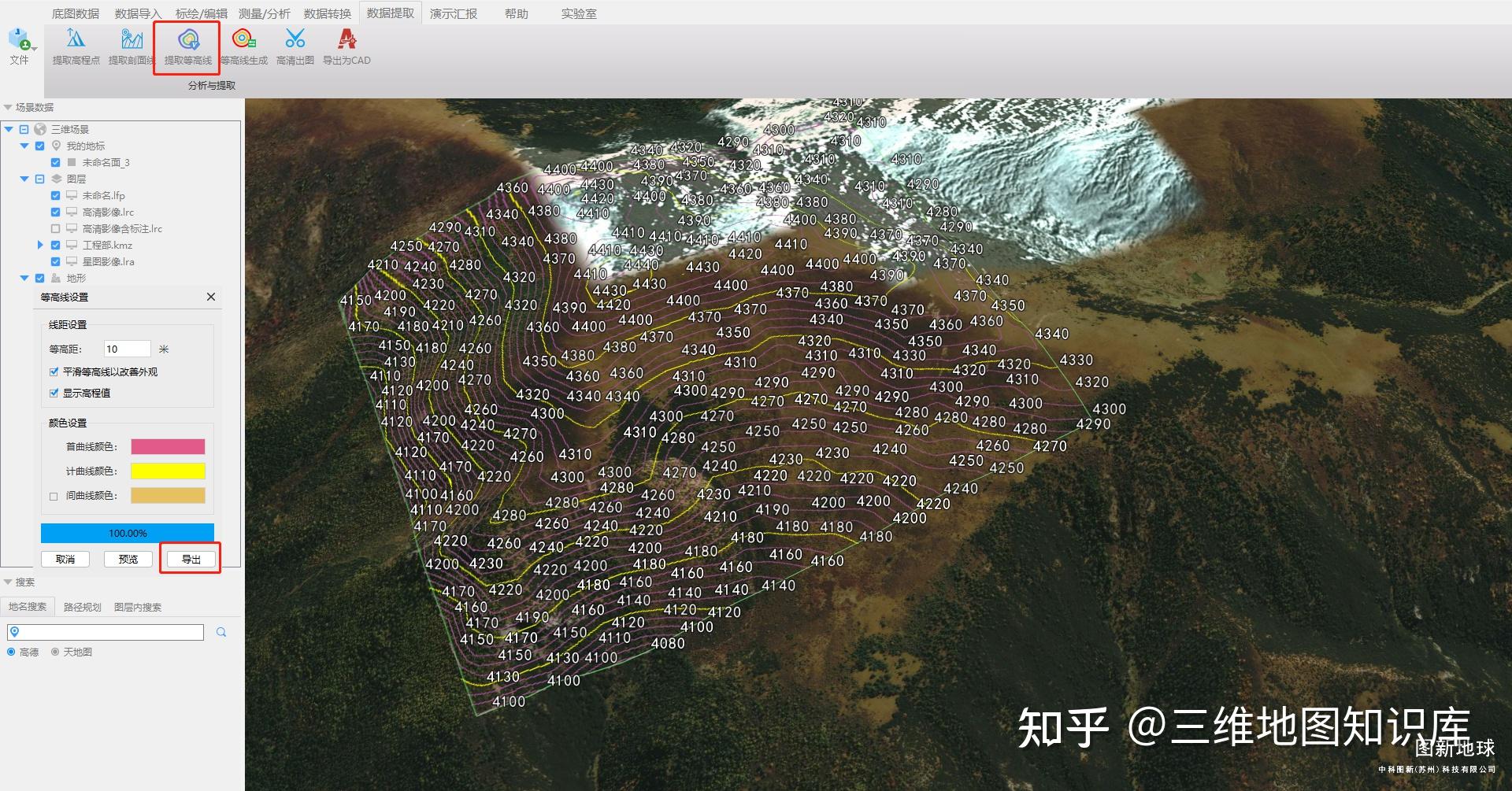Pick the yellow 计曲线颜色 swatch
This screenshot has height=791, width=1512.
coord(168,471)
